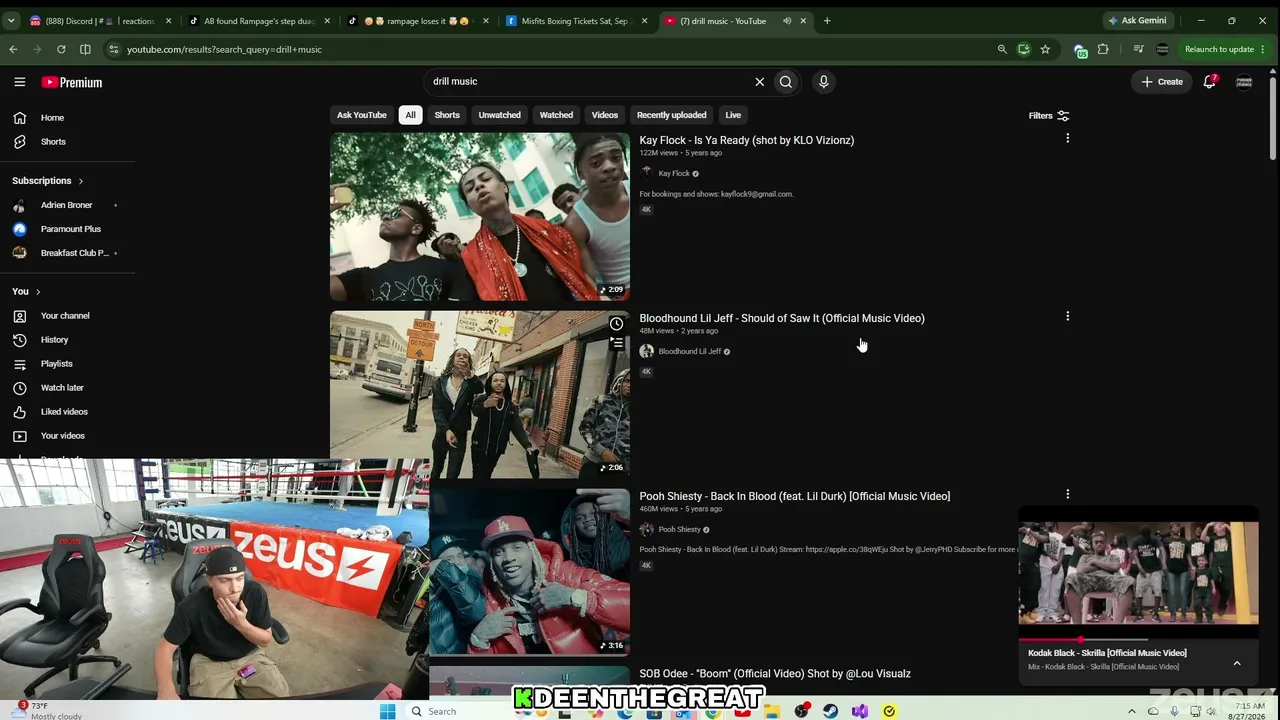Screen dimensions: 1280x720
Task: Open the search Filters panel
Action: point(1049,116)
